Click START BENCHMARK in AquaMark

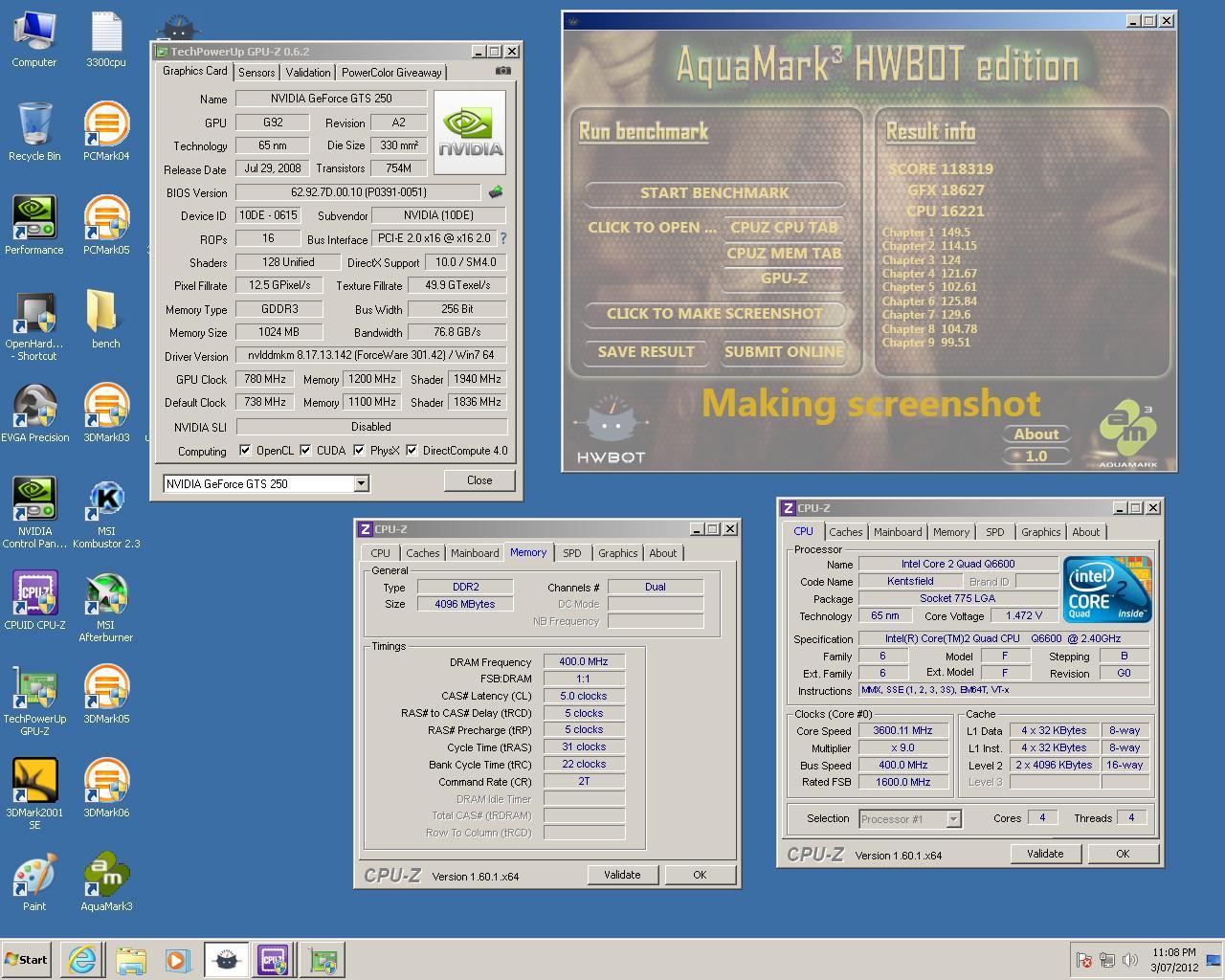pyautogui.click(x=715, y=193)
